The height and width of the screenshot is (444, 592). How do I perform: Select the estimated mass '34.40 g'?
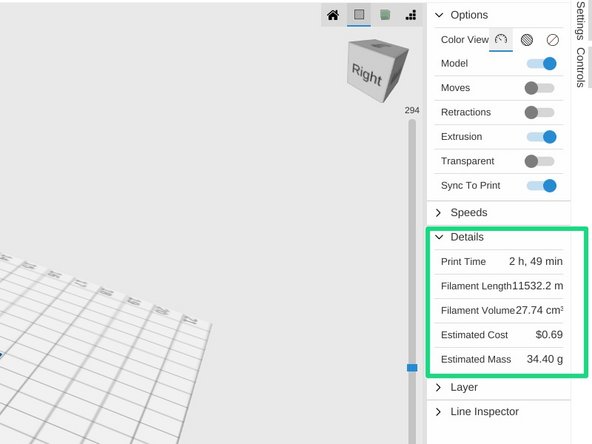click(x=545, y=359)
